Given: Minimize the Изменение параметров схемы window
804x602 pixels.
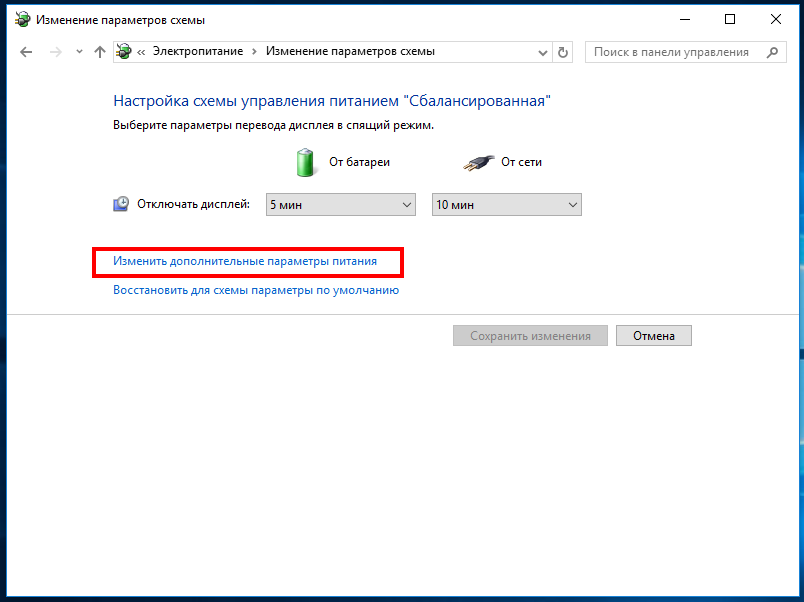Looking at the screenshot, I should [x=685, y=19].
